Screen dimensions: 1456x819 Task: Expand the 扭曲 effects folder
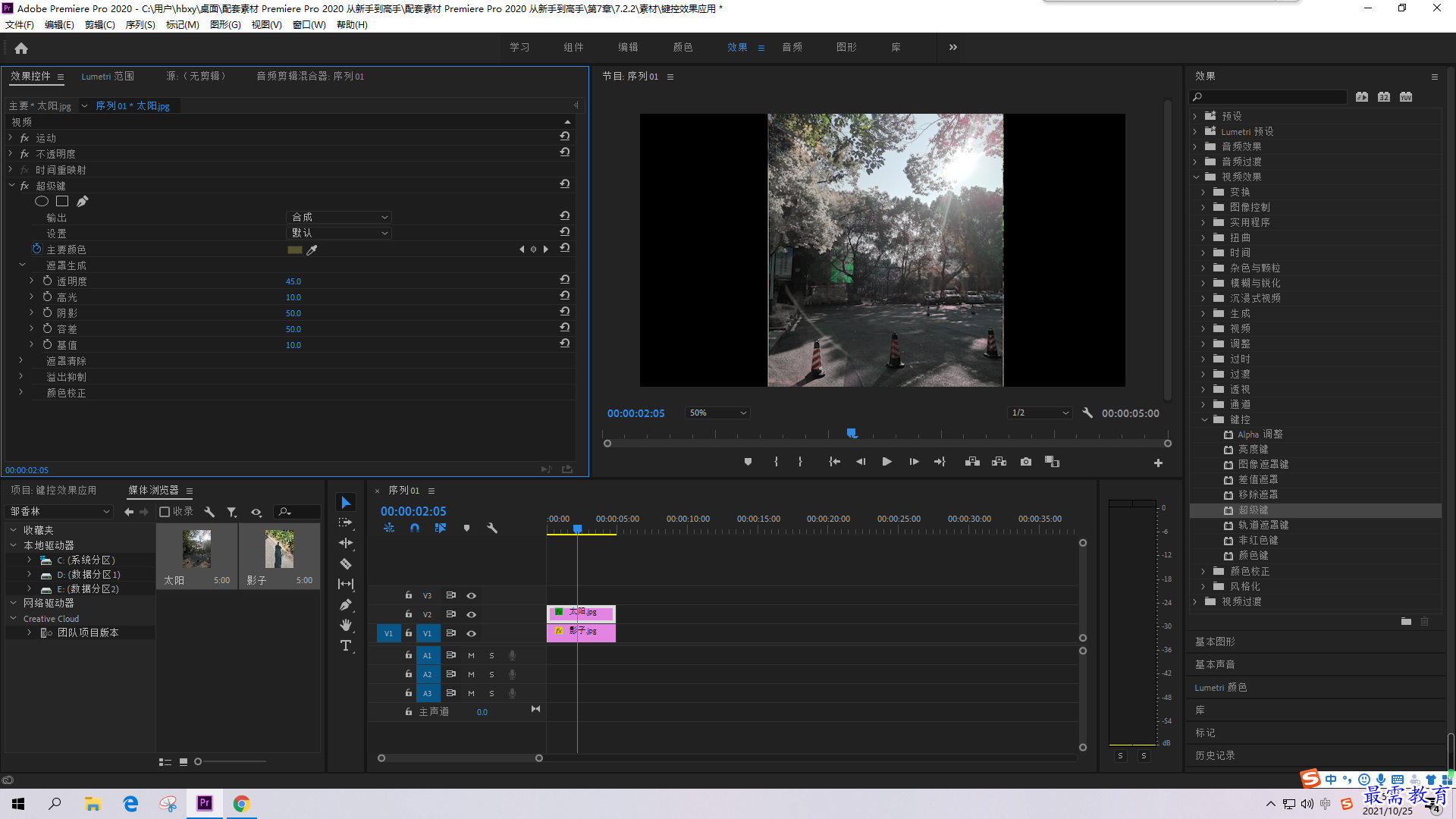click(x=1204, y=237)
